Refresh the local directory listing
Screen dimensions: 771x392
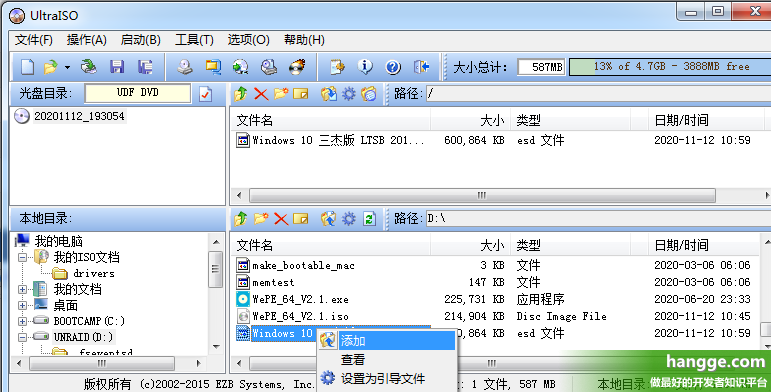click(x=369, y=218)
